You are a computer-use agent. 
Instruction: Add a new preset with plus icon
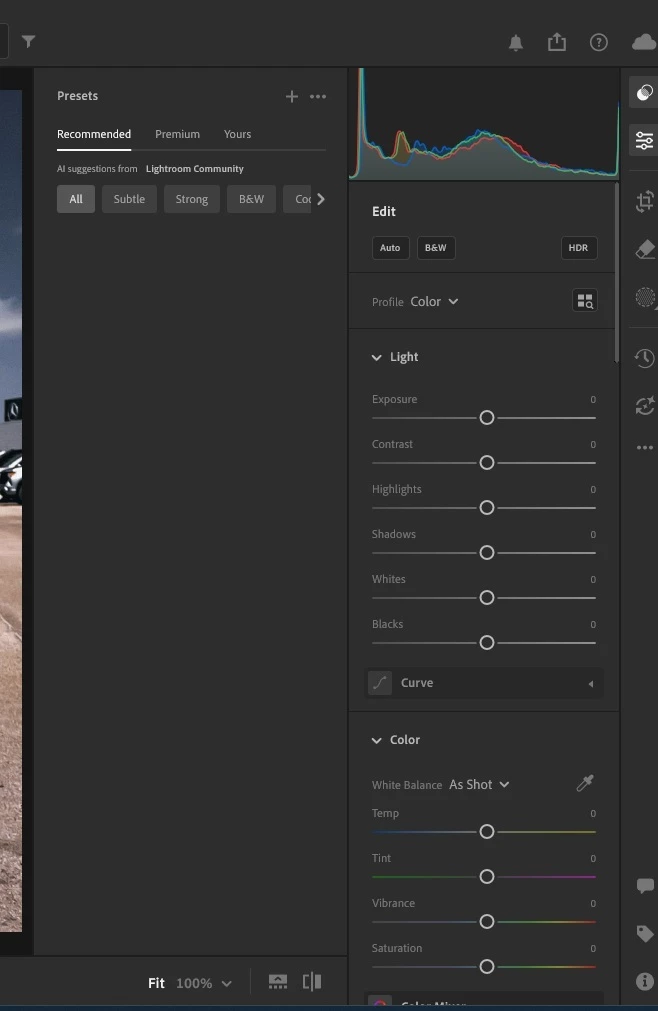click(292, 97)
